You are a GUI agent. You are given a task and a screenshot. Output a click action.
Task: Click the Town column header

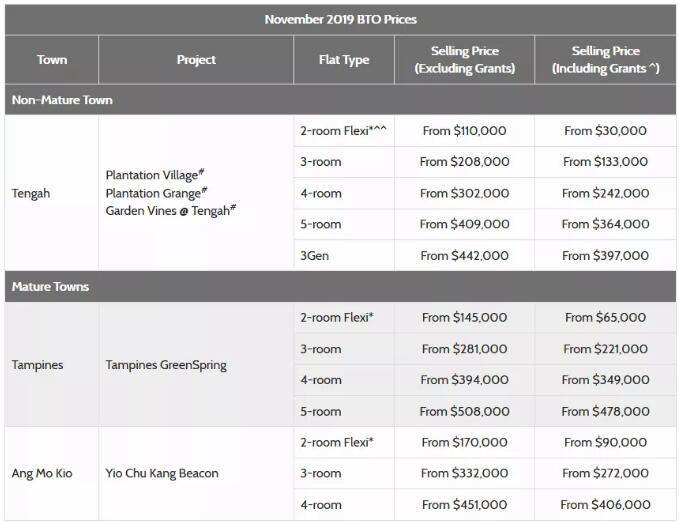[x=52, y=60]
